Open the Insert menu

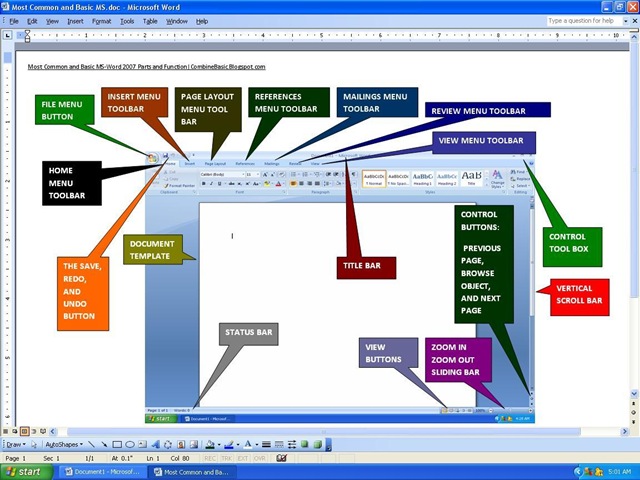click(x=75, y=21)
